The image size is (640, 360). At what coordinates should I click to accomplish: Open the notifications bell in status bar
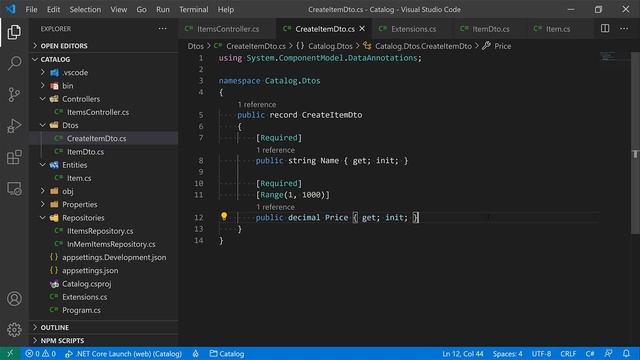coord(626,353)
